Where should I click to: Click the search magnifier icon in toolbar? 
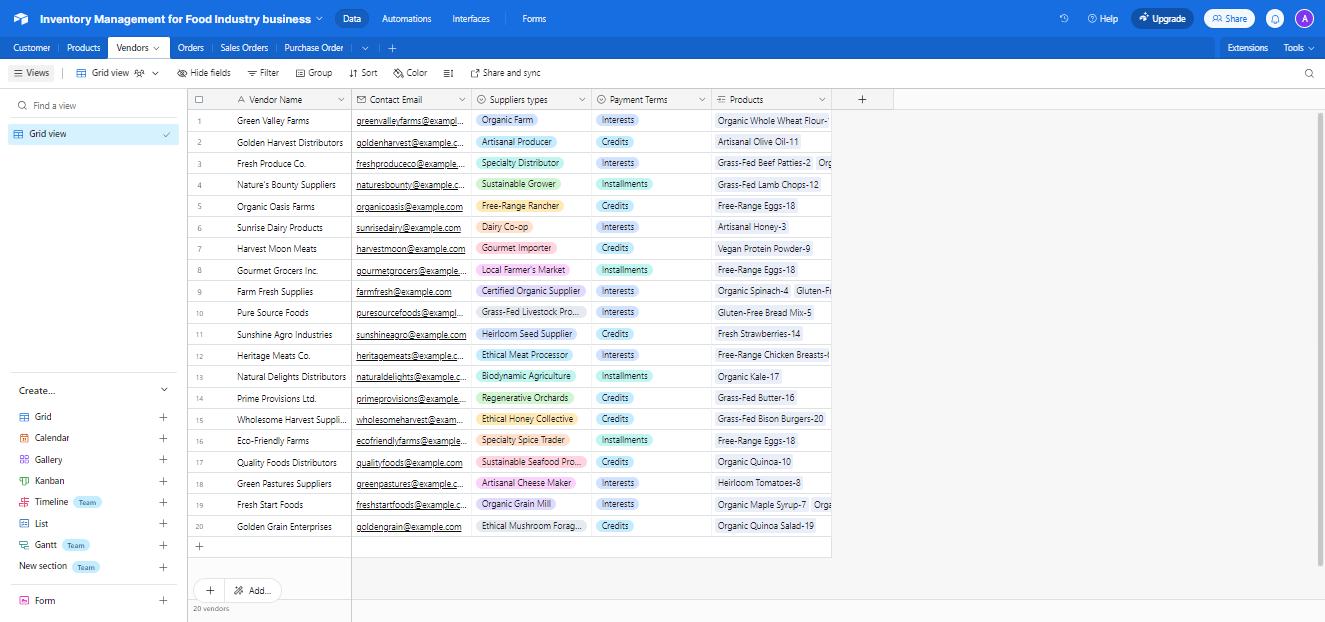point(1309,73)
